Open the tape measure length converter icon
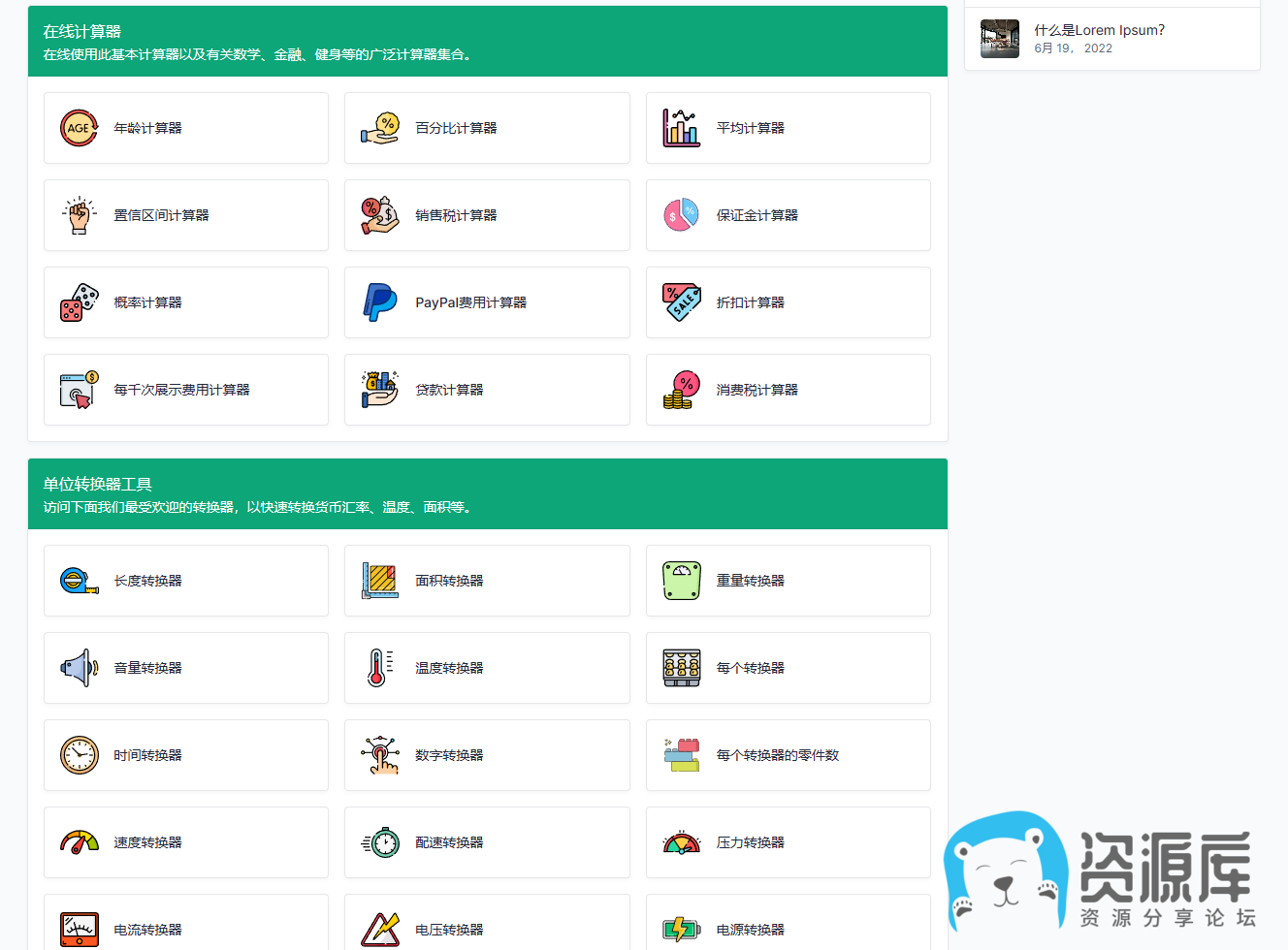The height and width of the screenshot is (950, 1288). pos(80,581)
